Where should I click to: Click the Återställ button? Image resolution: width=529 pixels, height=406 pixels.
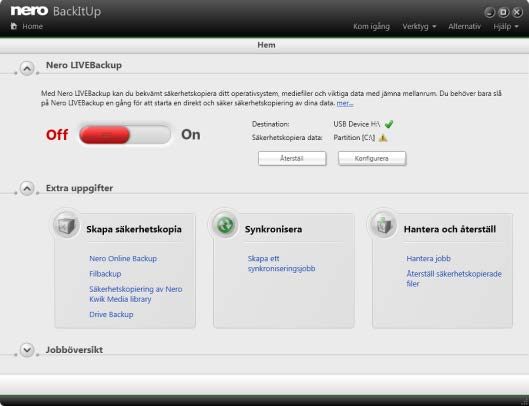[x=292, y=158]
